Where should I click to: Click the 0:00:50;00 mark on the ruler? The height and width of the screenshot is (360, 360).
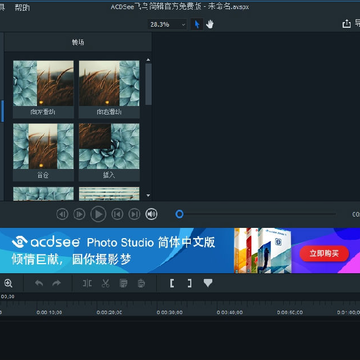coord(290,313)
